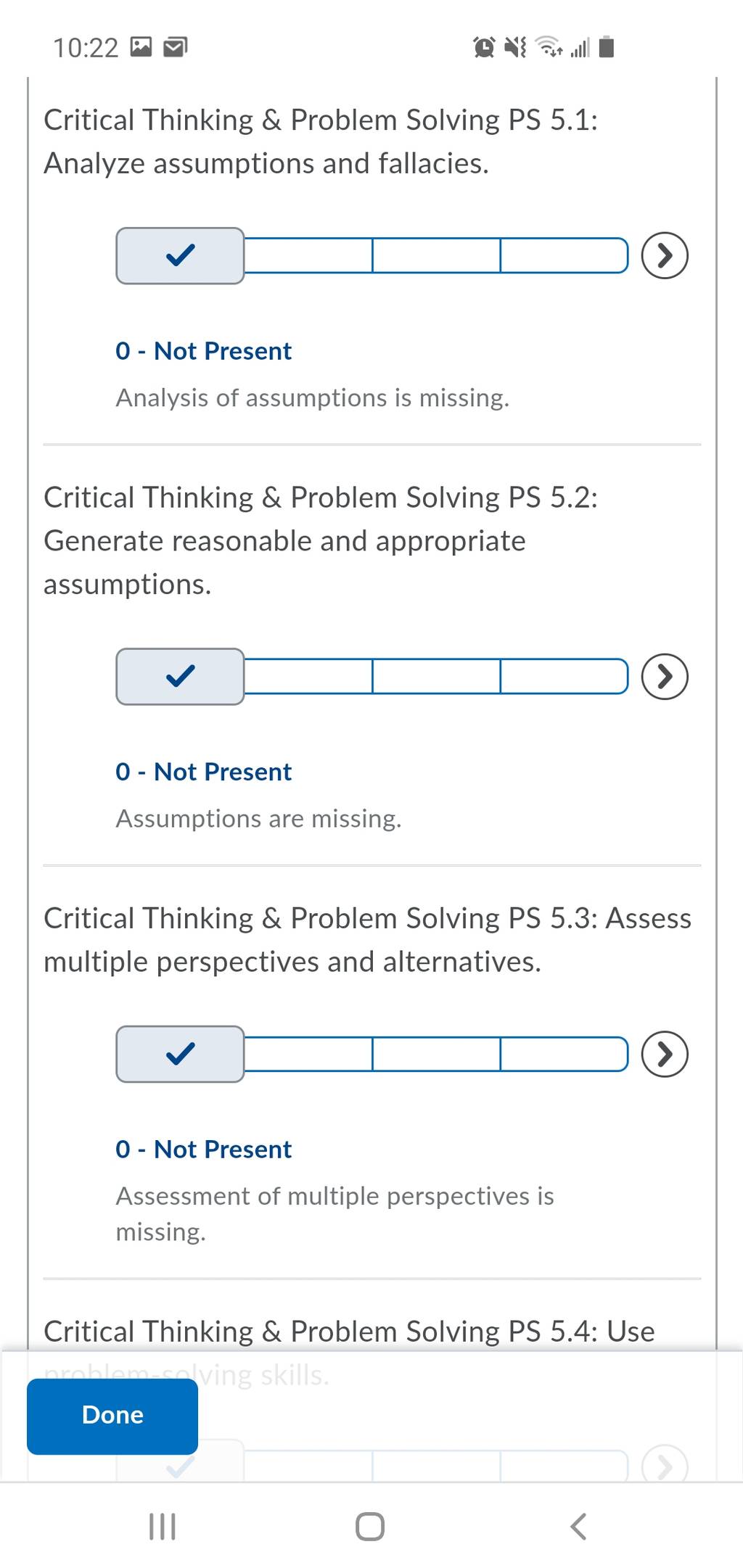This screenshot has width=743, height=1568.
Task: Tap the '0 - Not Present' label under PS 5.2
Action: 203,772
